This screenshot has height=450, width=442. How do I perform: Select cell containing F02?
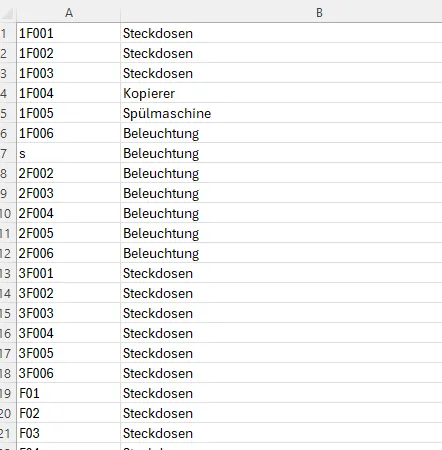click(x=68, y=413)
